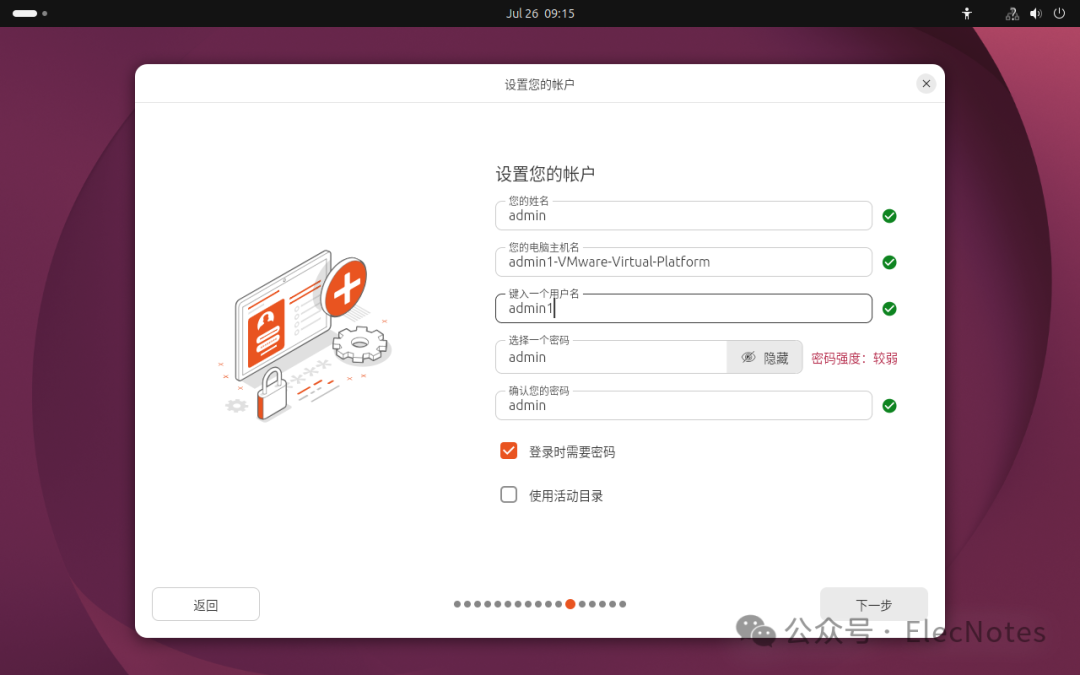Click the green checkmark beside 确认您的密码 field
The height and width of the screenshot is (675, 1080).
coord(889,406)
